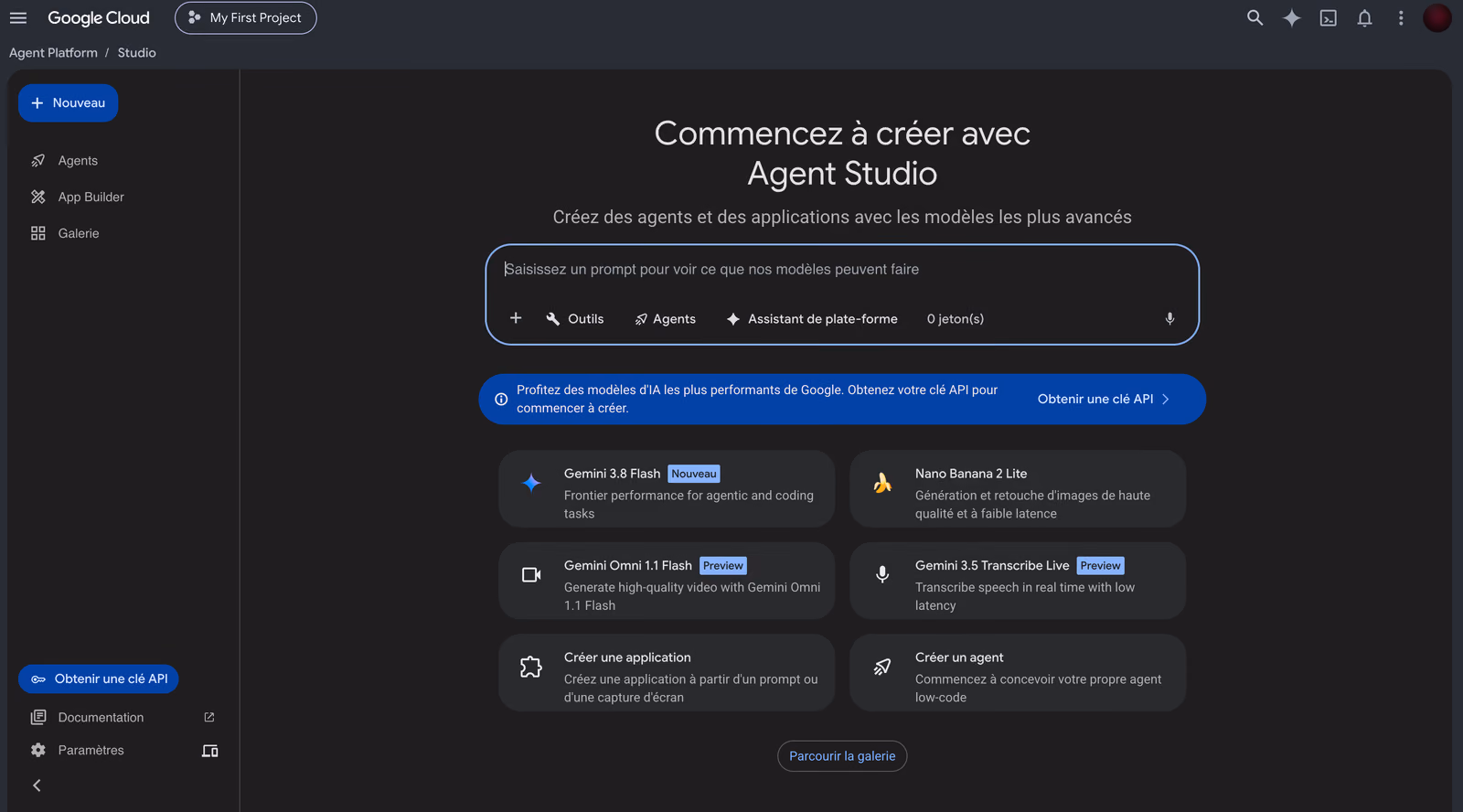Click the key icon in sidebar API button
Image resolution: width=1463 pixels, height=812 pixels.
coord(38,679)
